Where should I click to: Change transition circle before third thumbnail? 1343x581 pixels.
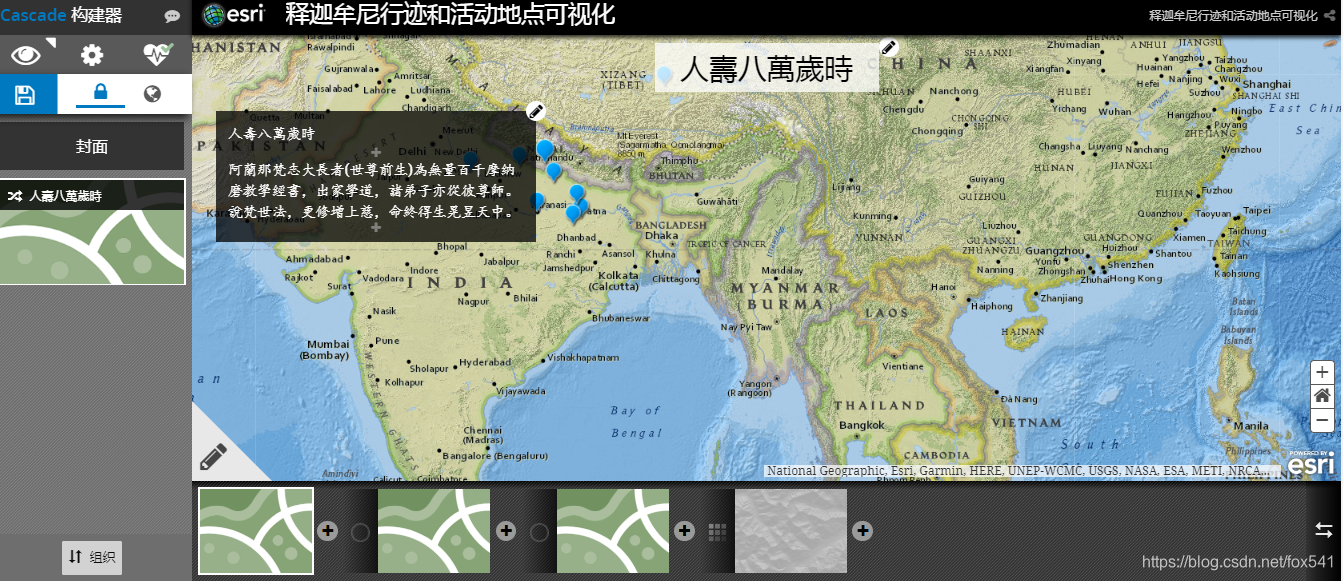[x=539, y=532]
